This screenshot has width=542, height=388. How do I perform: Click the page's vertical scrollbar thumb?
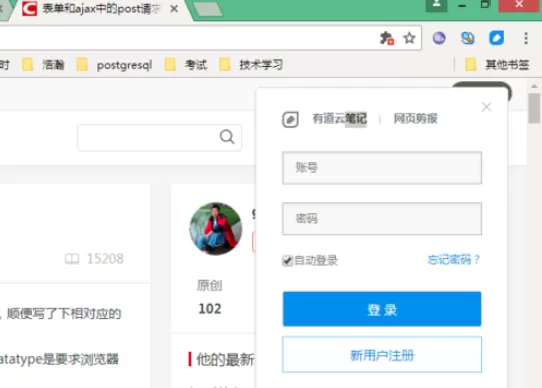point(534,108)
